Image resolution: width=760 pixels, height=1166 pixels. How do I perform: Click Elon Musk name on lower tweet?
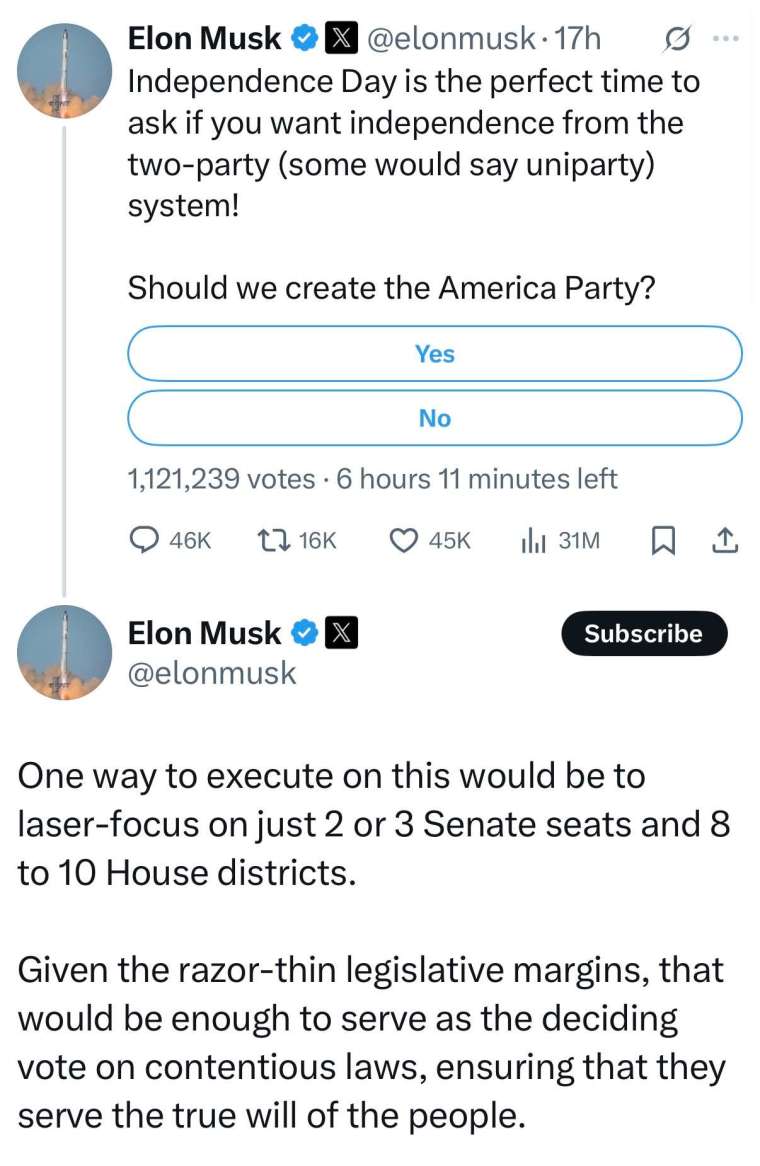[205, 634]
